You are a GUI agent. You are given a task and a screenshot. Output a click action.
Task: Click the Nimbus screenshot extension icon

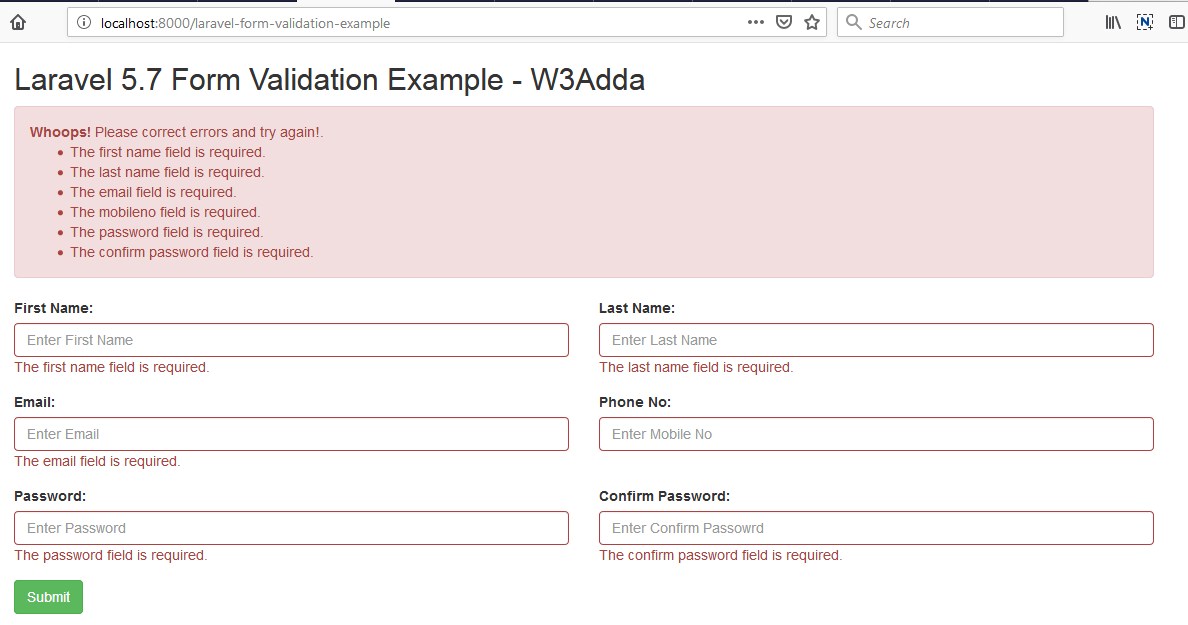coord(1144,21)
